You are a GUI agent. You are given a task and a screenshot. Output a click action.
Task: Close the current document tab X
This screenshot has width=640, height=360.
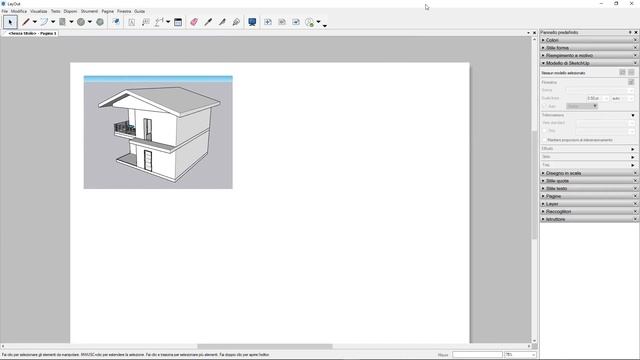tap(534, 33)
